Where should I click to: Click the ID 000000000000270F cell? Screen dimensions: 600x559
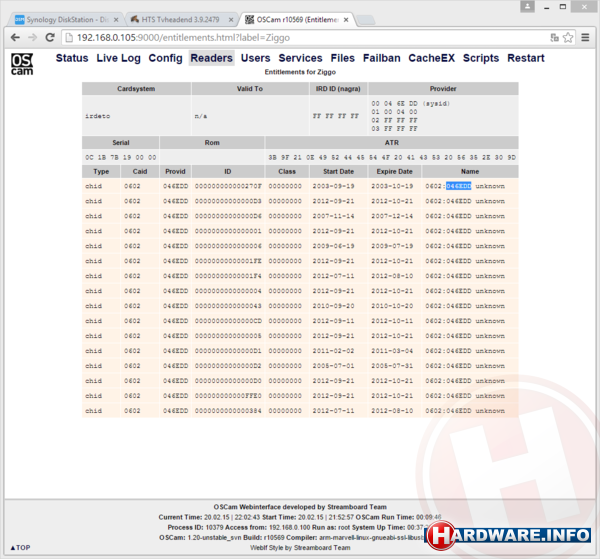pos(228,186)
